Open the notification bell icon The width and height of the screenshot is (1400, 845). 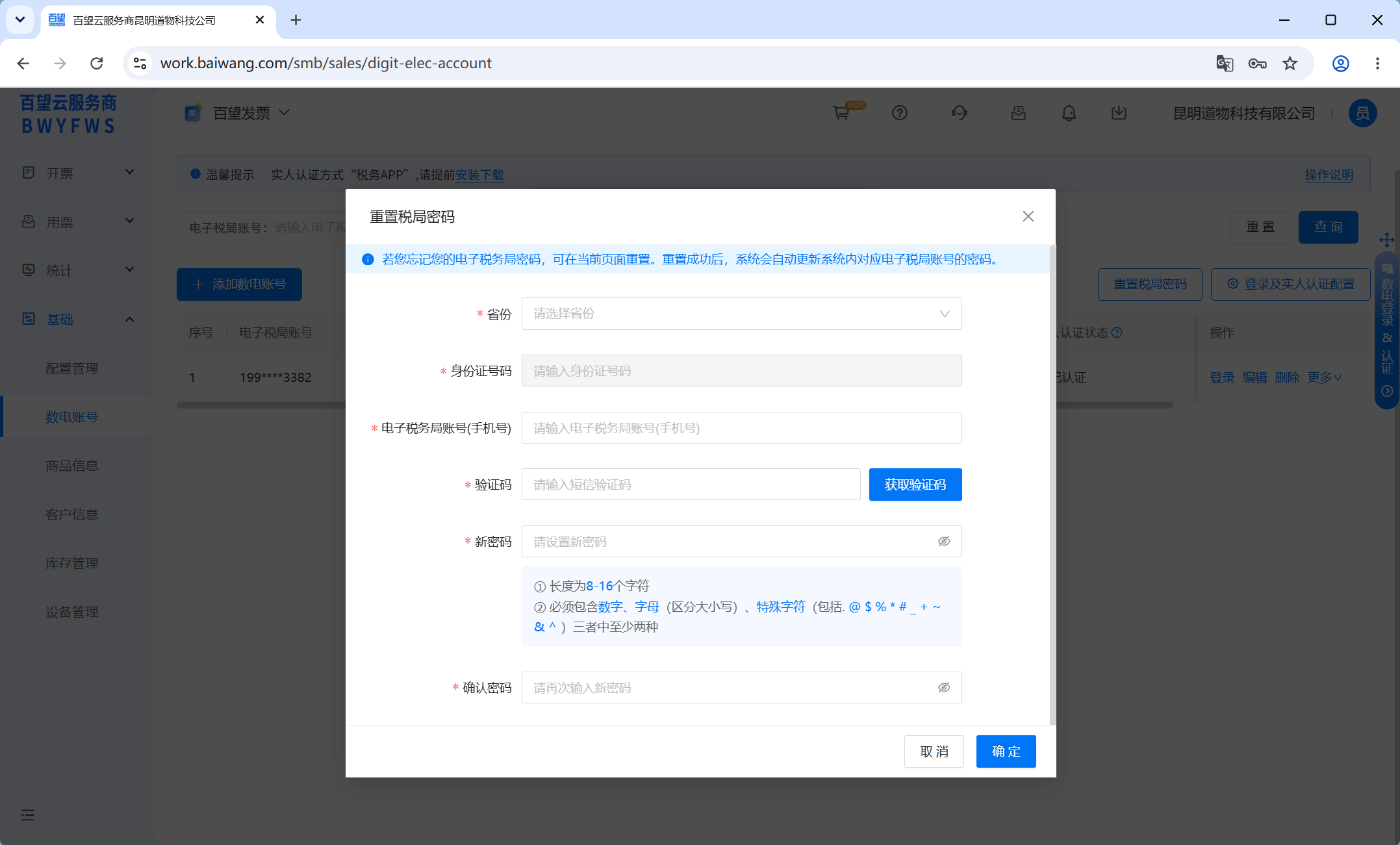pos(1069,113)
